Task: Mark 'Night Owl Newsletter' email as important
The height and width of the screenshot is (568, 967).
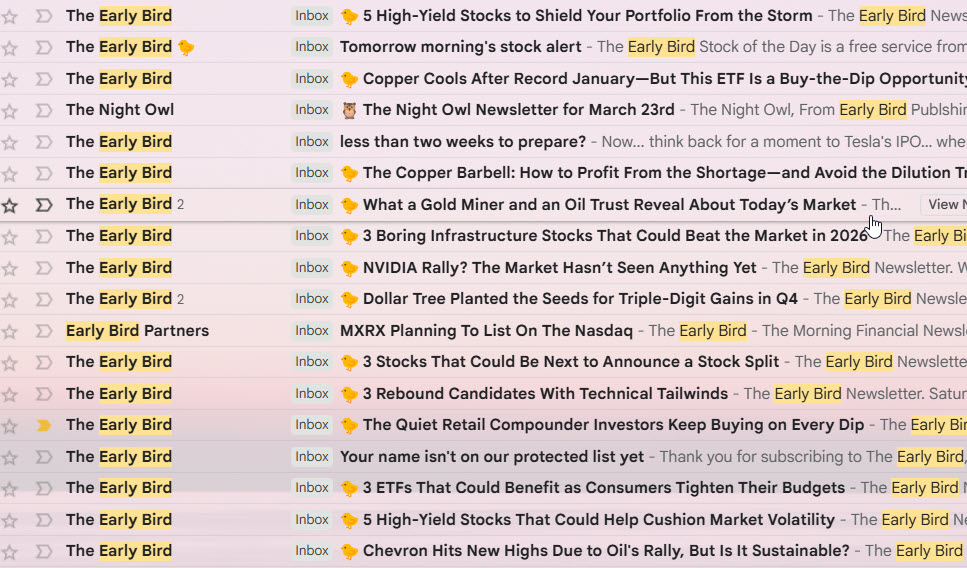Action: (43, 110)
